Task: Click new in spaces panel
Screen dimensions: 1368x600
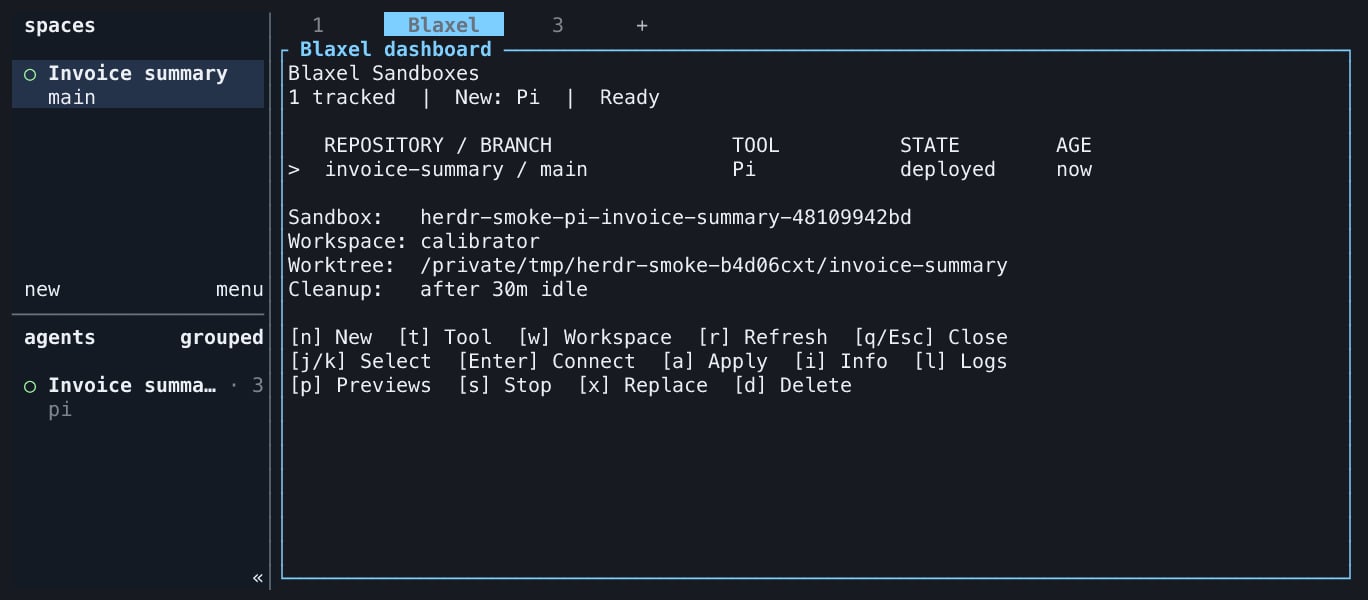Action: 42,290
